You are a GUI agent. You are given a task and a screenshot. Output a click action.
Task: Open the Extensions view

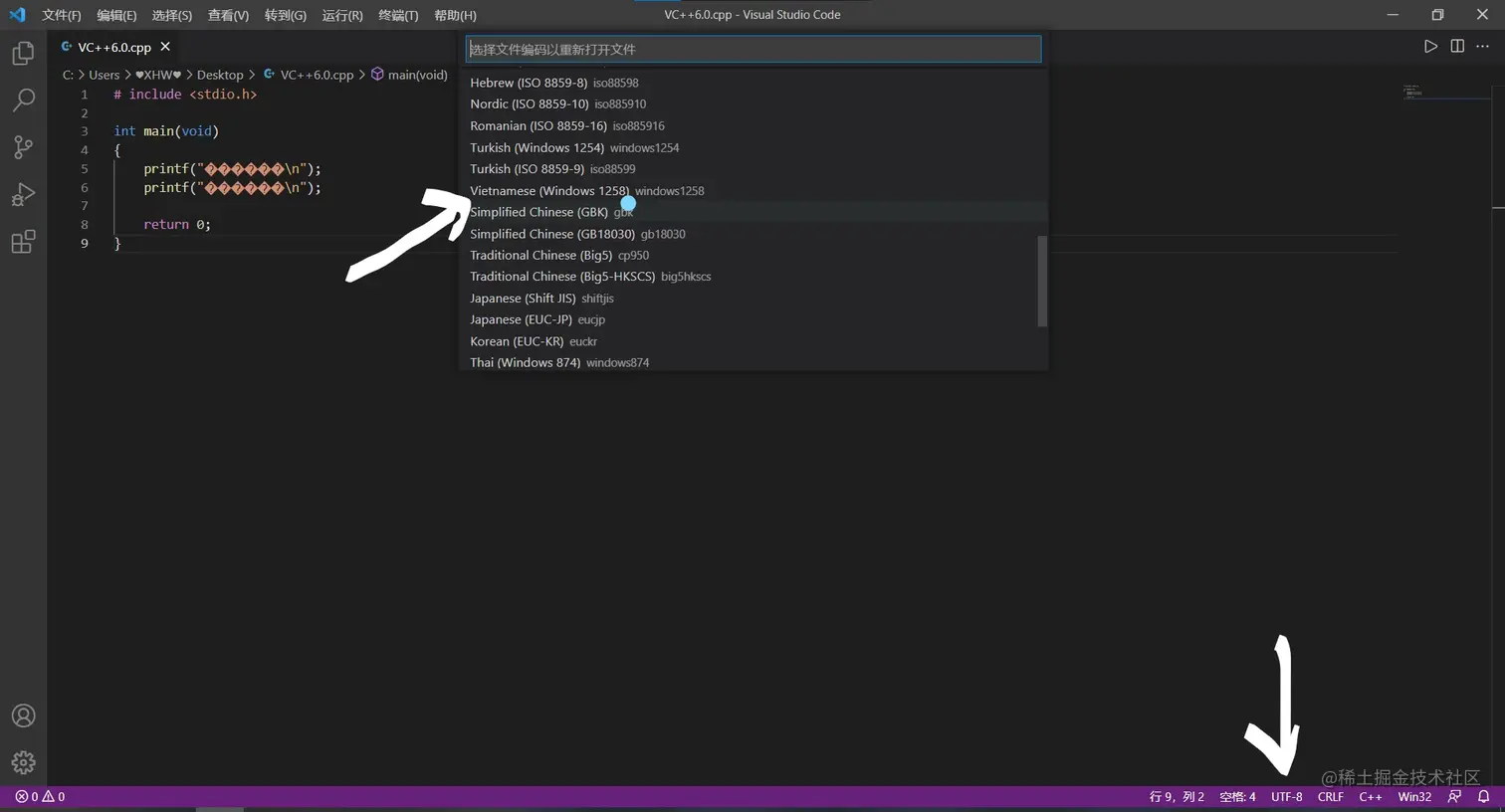23,242
